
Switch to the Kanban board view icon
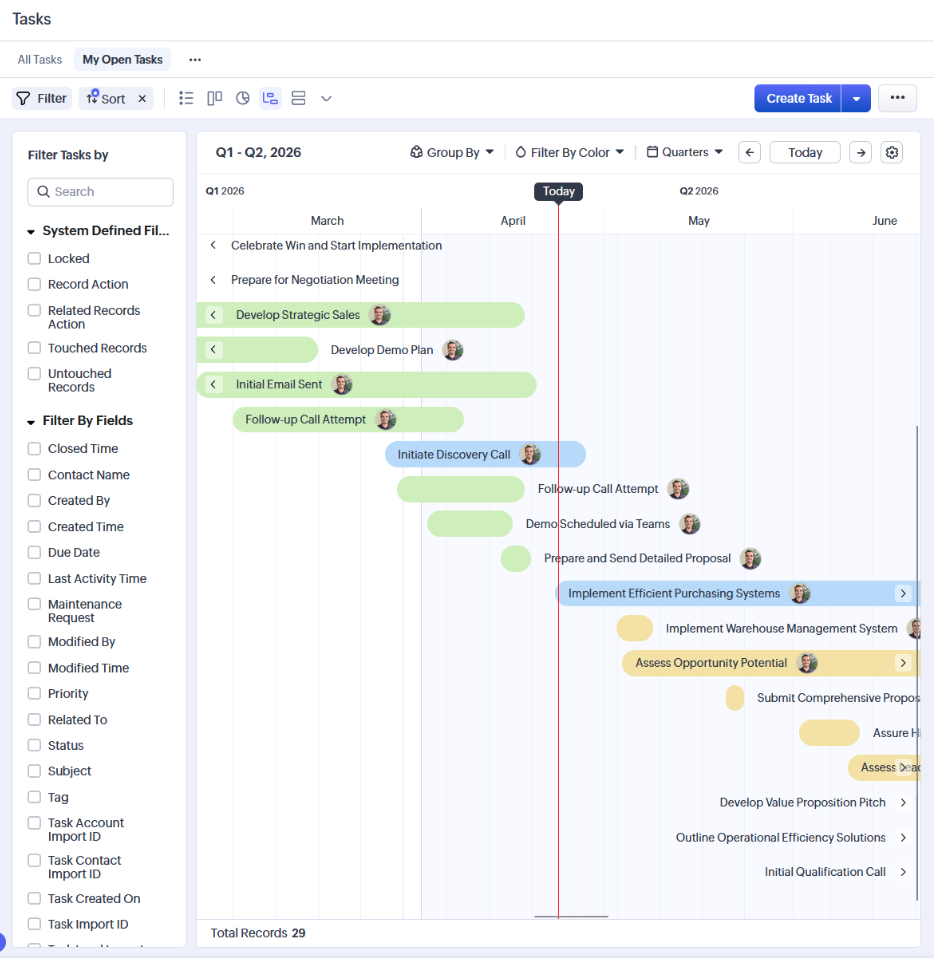coord(214,98)
